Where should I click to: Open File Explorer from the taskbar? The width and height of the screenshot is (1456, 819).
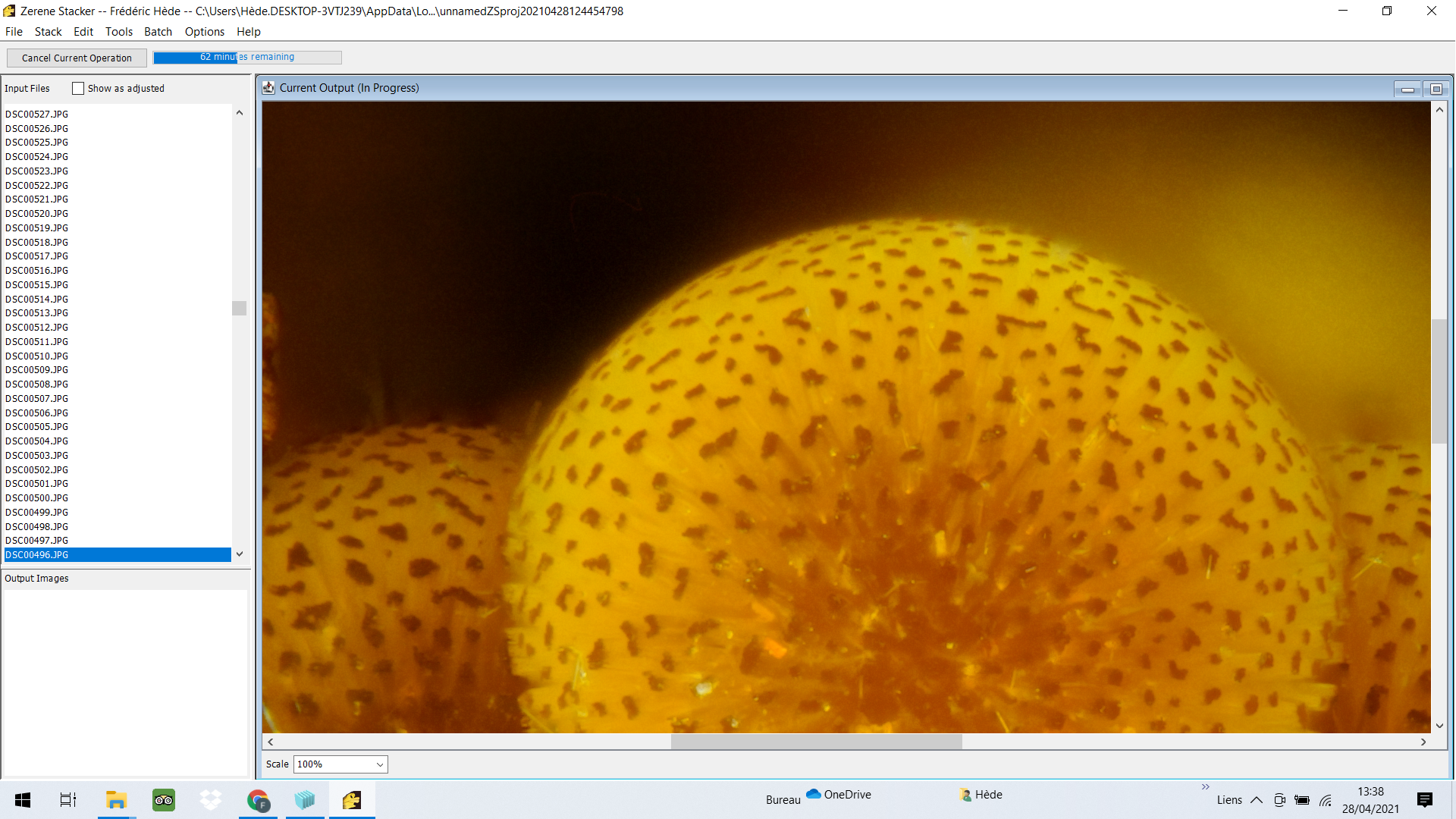pyautogui.click(x=116, y=800)
